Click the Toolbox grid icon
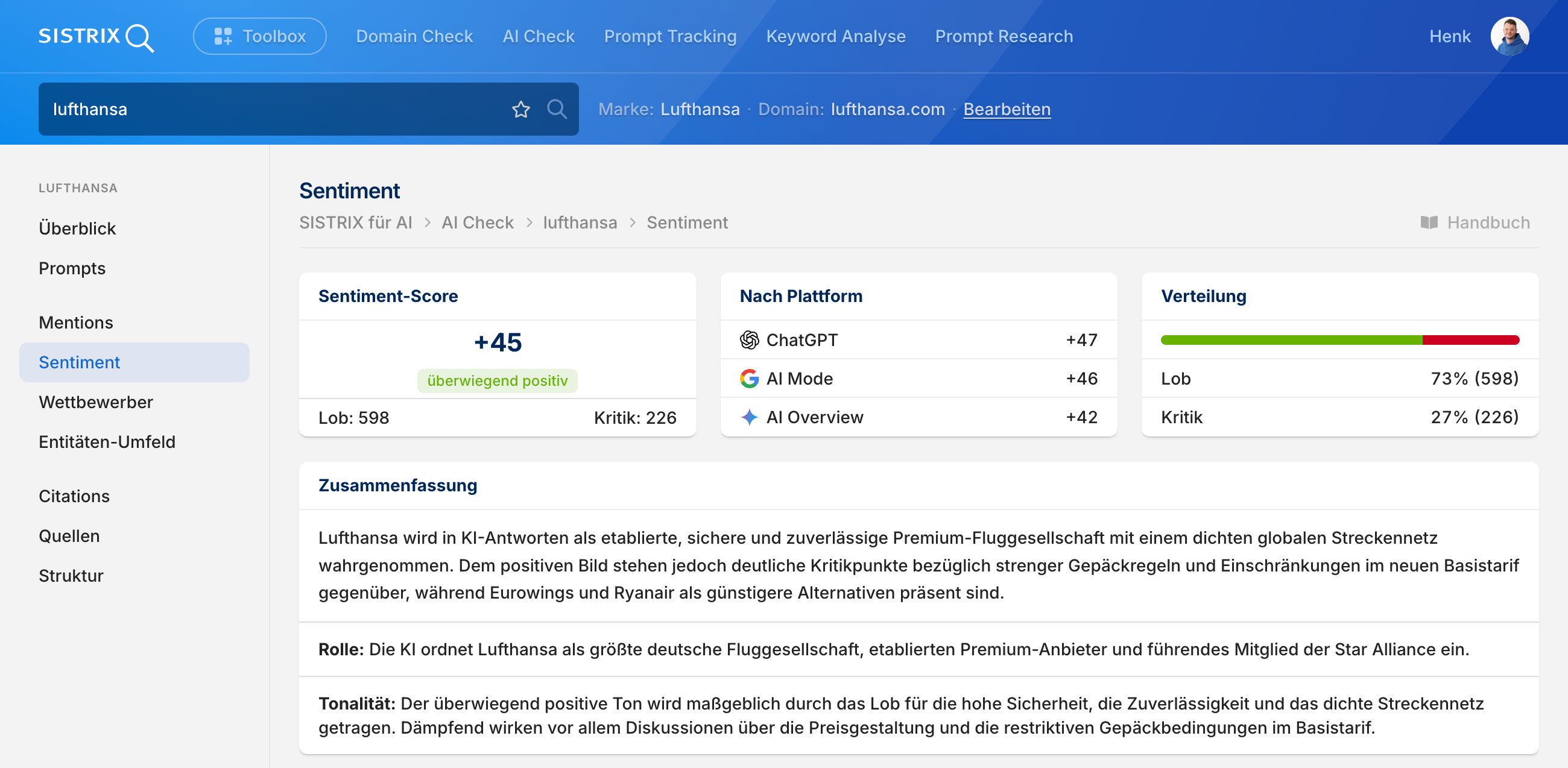1568x768 pixels. coord(223,37)
